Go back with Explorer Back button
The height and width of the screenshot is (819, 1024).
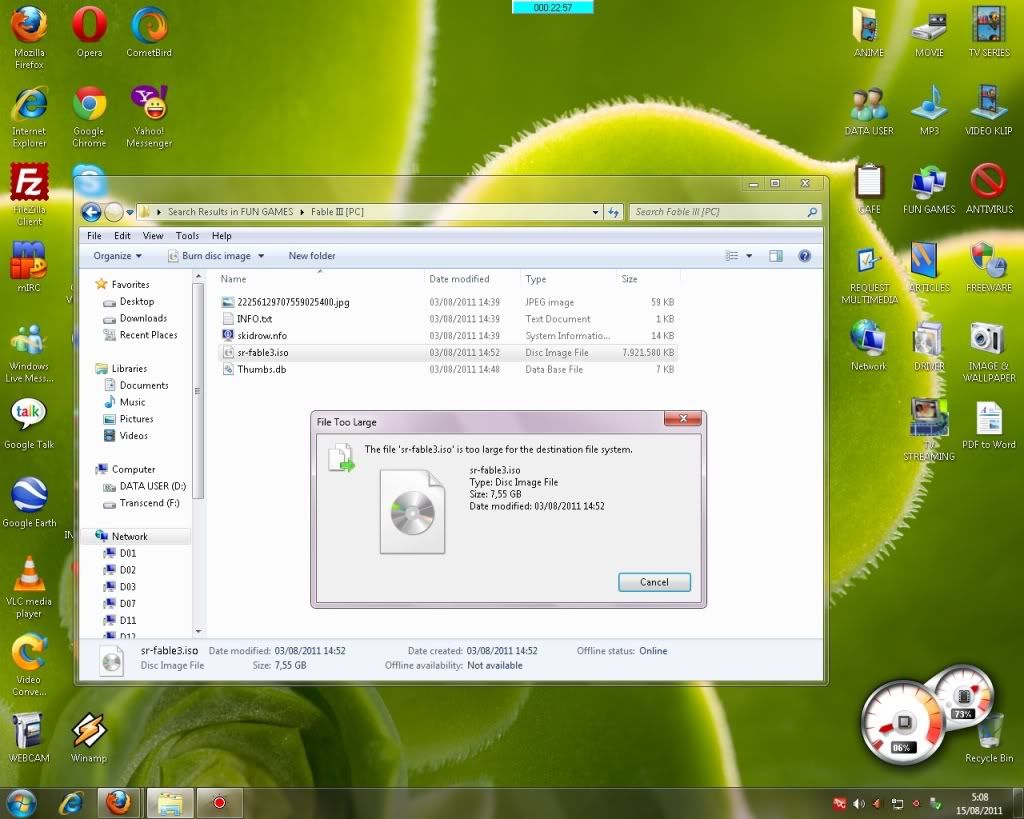point(91,212)
